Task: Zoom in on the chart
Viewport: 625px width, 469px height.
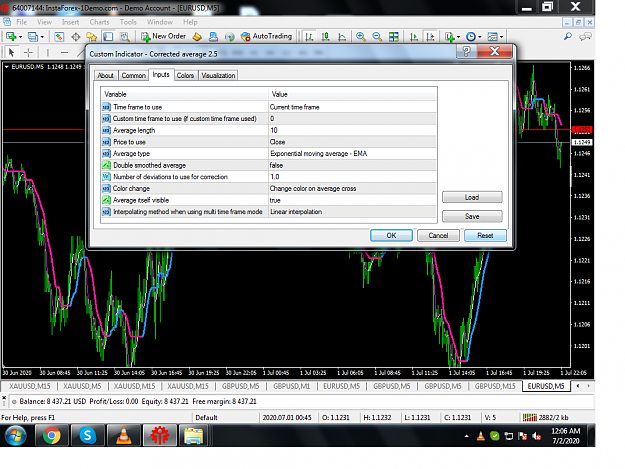Action: [360, 37]
